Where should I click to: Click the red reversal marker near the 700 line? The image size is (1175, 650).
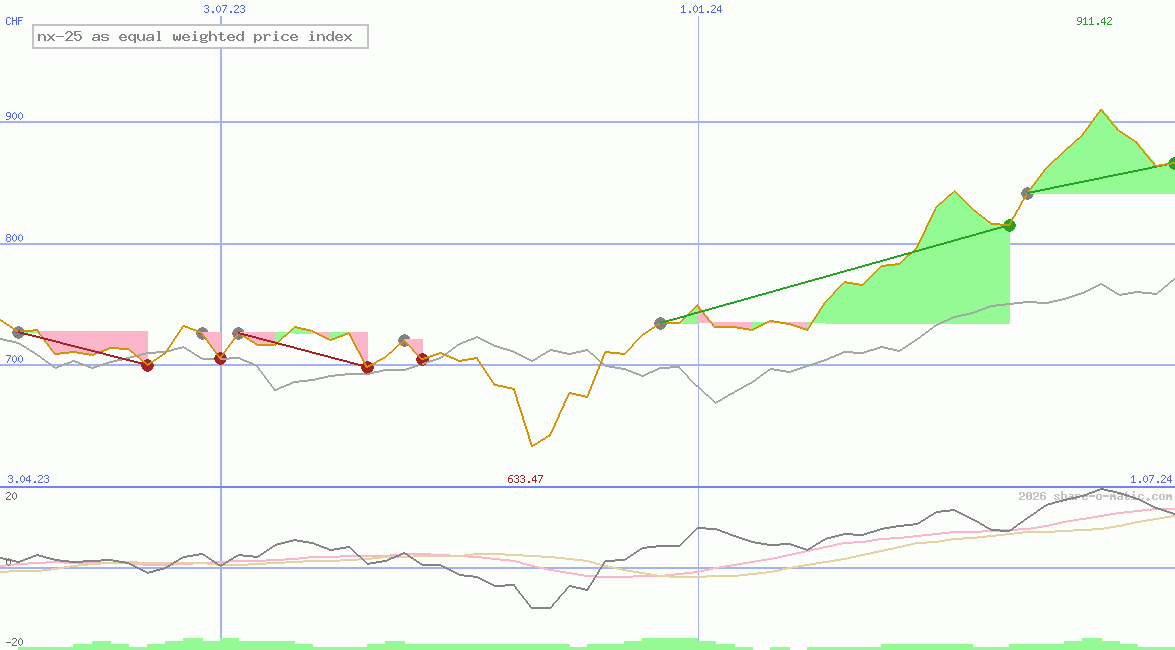coord(147,365)
